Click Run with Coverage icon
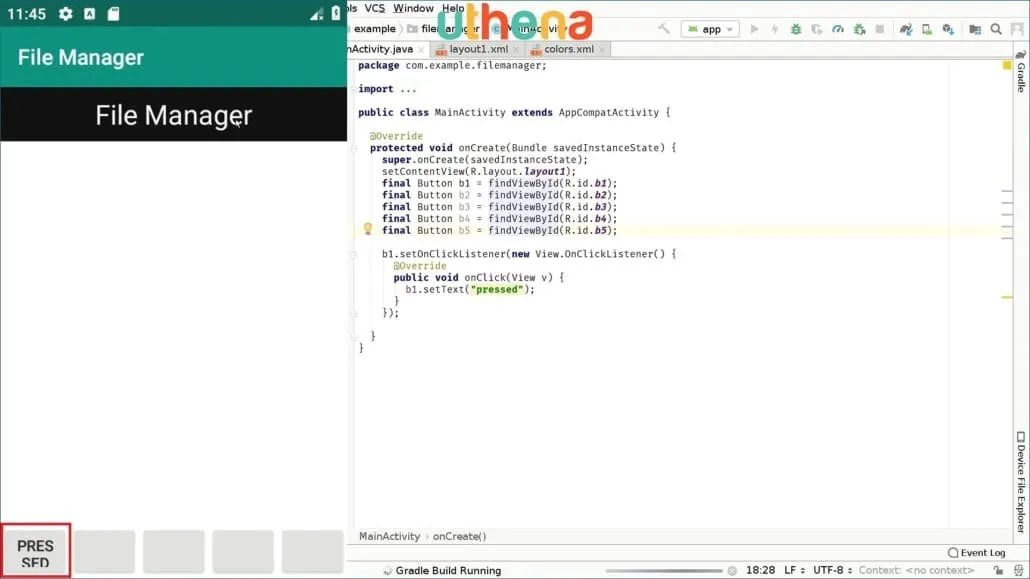This screenshot has width=1030, height=579. click(817, 29)
